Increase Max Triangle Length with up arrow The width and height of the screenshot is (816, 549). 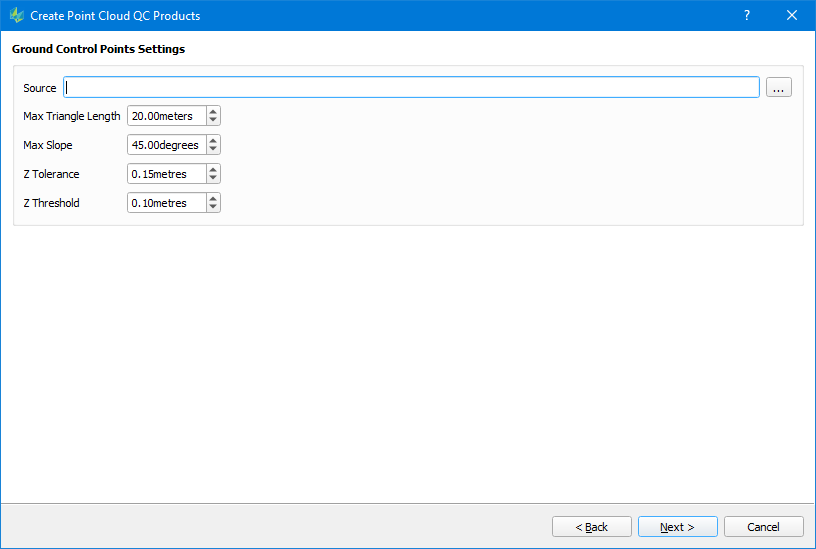(x=213, y=112)
